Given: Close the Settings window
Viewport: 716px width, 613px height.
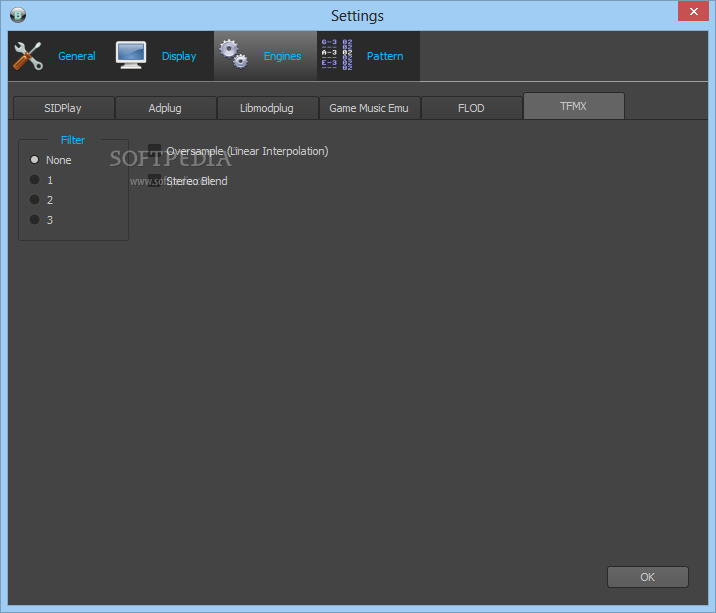Looking at the screenshot, I should [x=693, y=11].
